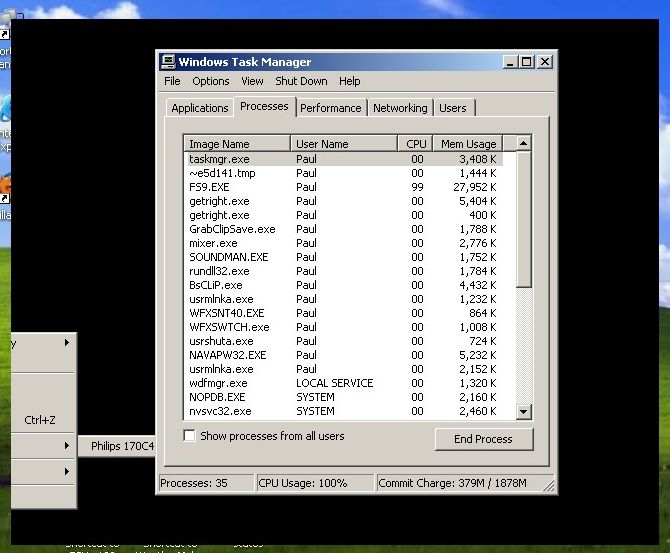Select the FS9.EXE process row

pos(209,187)
